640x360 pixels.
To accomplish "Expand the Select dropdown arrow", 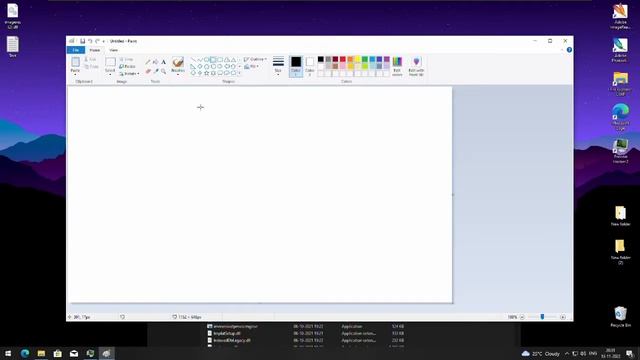I will tap(110, 75).
